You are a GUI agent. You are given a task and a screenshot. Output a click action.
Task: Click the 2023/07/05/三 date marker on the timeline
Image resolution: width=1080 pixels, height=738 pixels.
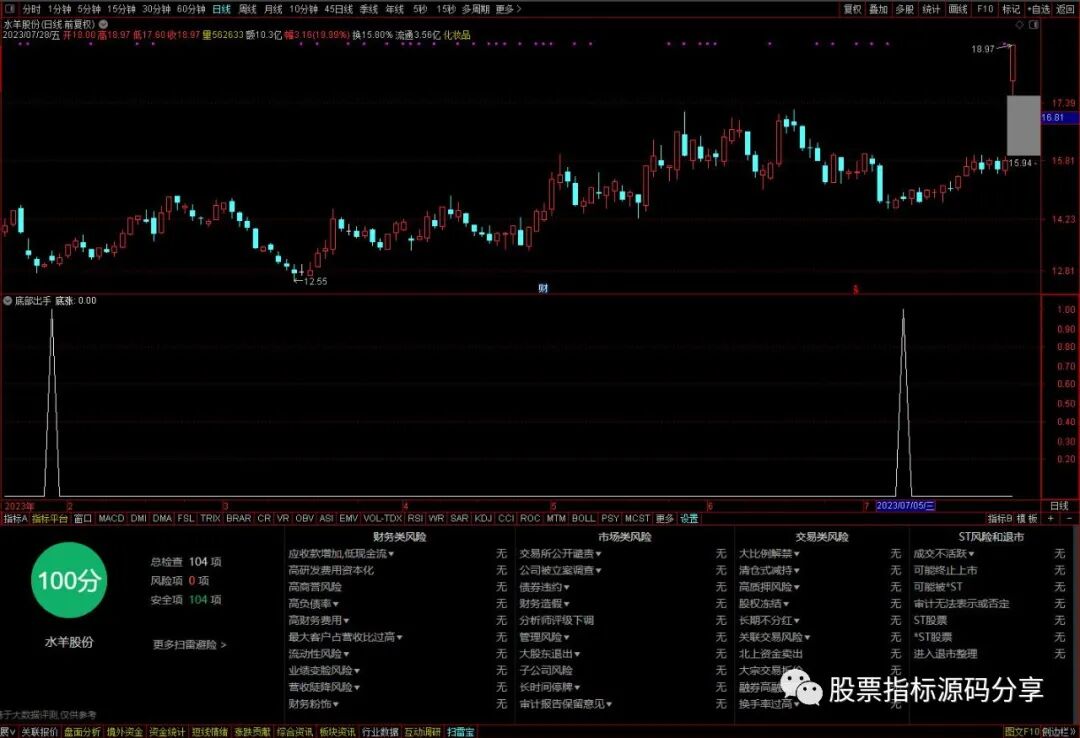tap(905, 506)
